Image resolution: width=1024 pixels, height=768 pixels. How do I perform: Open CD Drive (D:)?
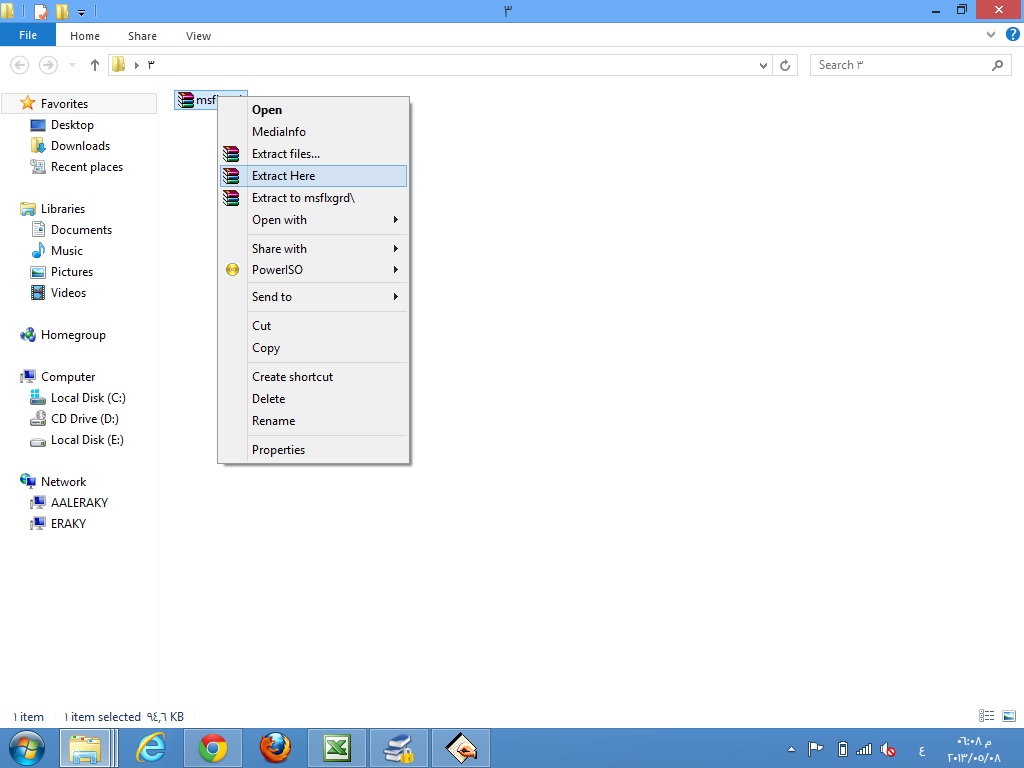click(x=84, y=419)
